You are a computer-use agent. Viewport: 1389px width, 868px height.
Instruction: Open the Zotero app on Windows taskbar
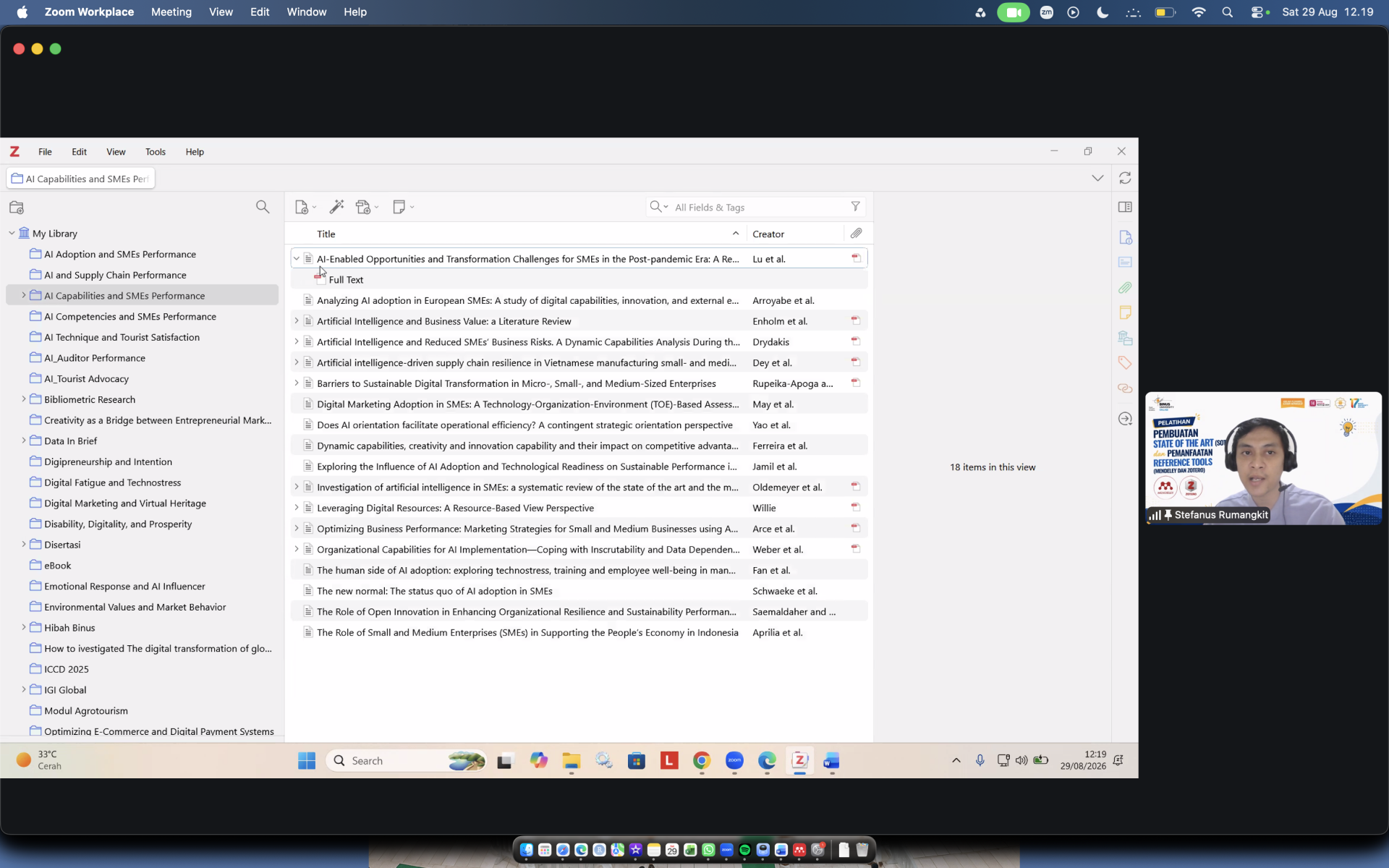799,760
